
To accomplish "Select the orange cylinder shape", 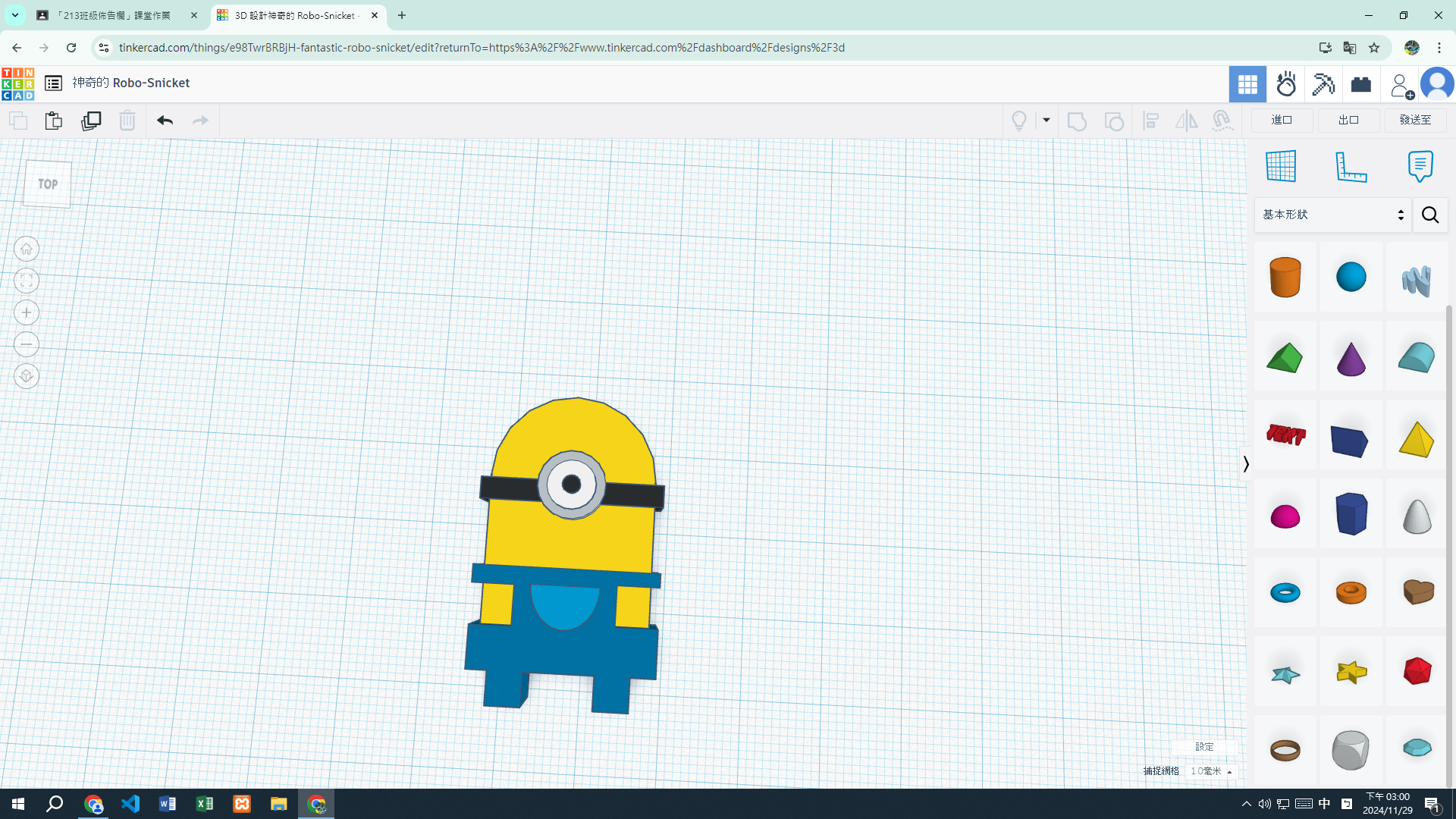I will pos(1285,277).
